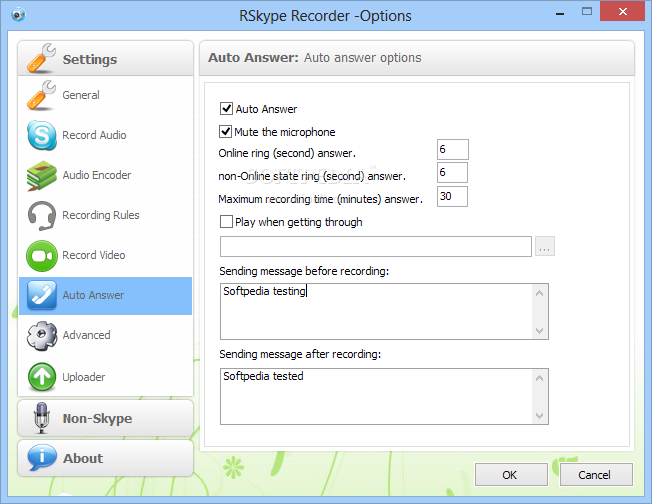The width and height of the screenshot is (652, 504).
Task: Click the green camera Record Video icon
Action: [42, 256]
